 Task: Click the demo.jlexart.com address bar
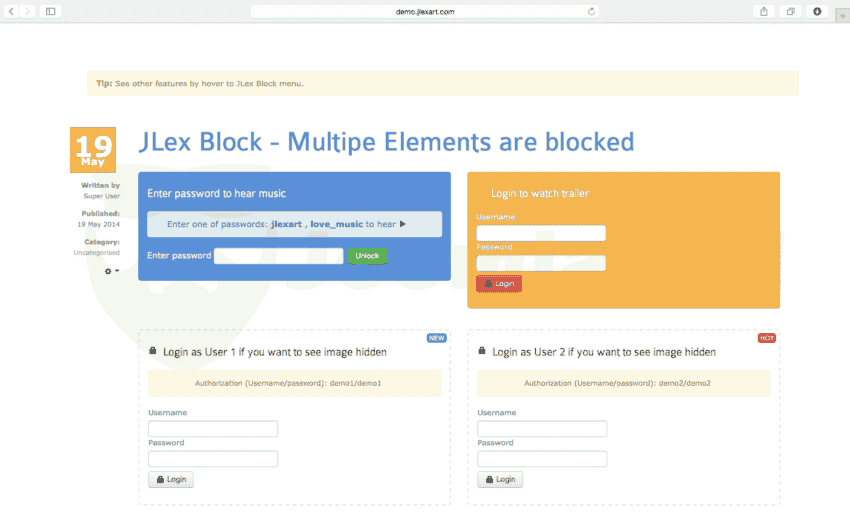(x=425, y=11)
